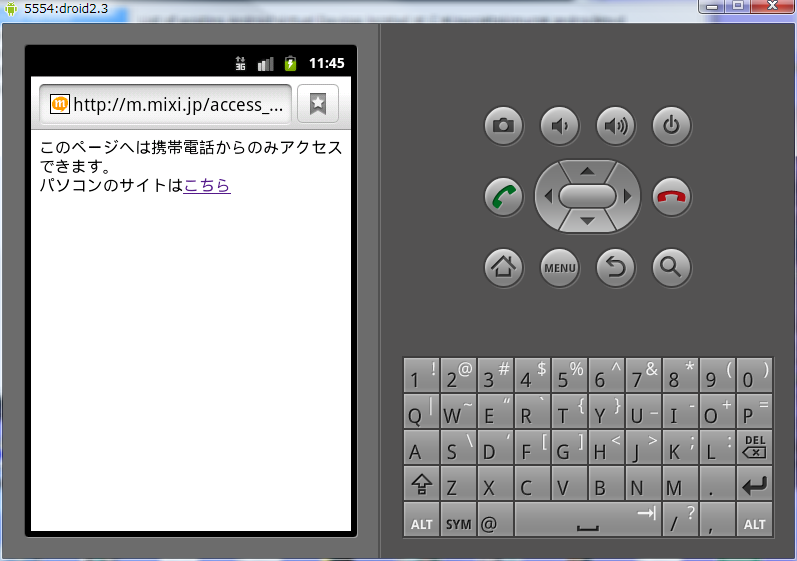Click the Enter return key
Viewport: 797px width, 561px height.
point(754,484)
